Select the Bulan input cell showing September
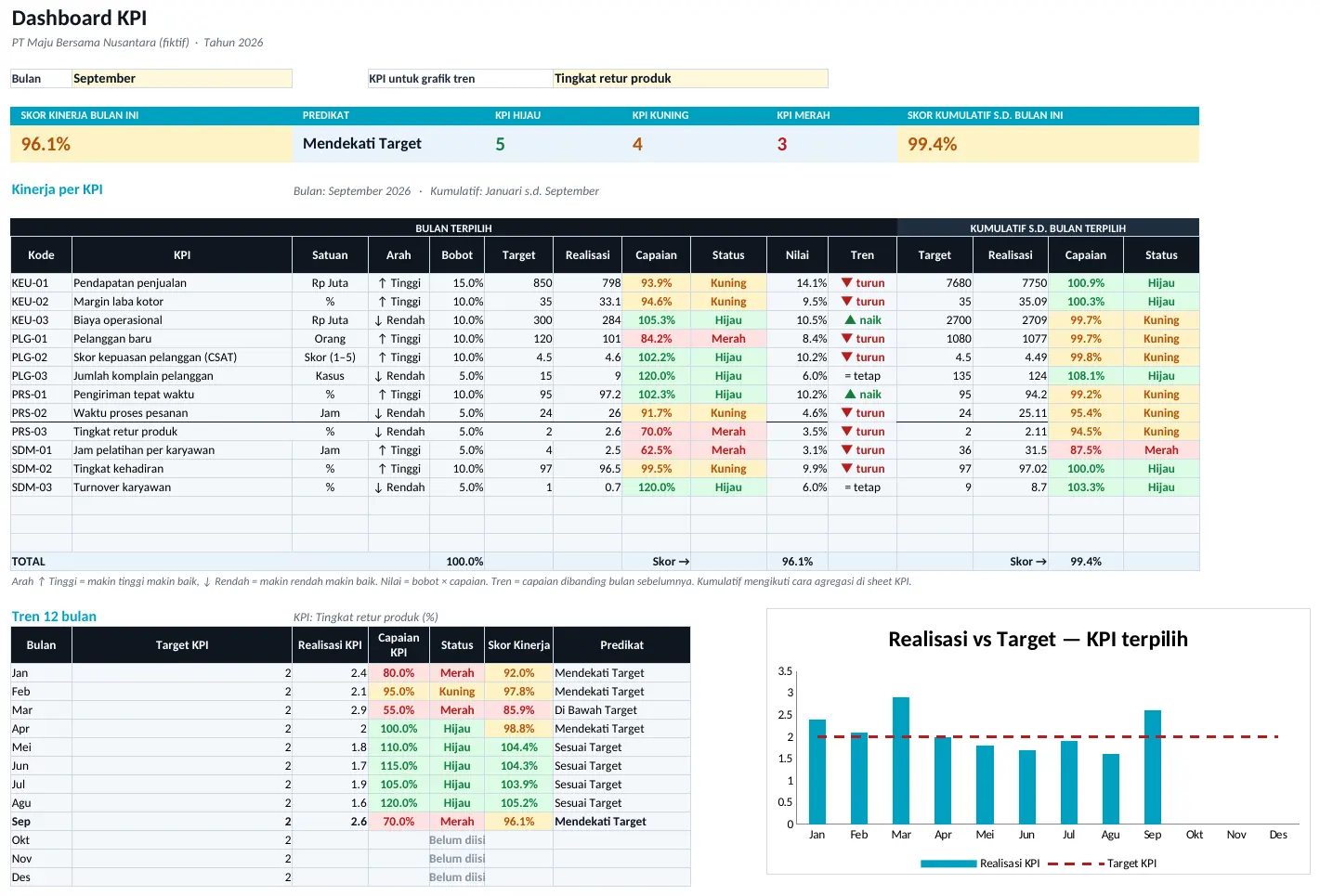 point(182,79)
